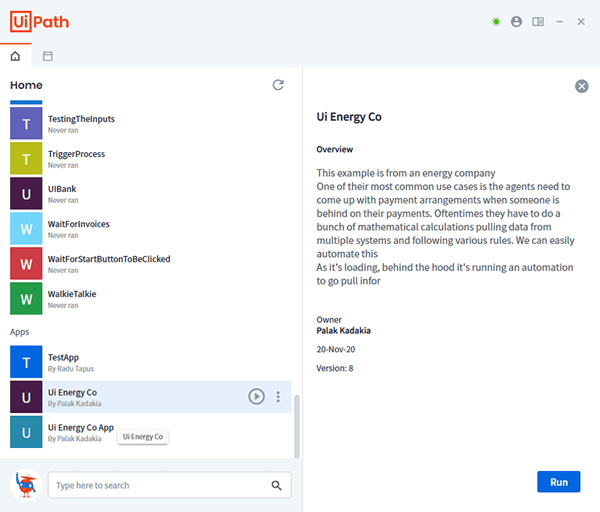Select the TriggerProcess tile icon
Screen dimensions: 600x512
point(26,158)
